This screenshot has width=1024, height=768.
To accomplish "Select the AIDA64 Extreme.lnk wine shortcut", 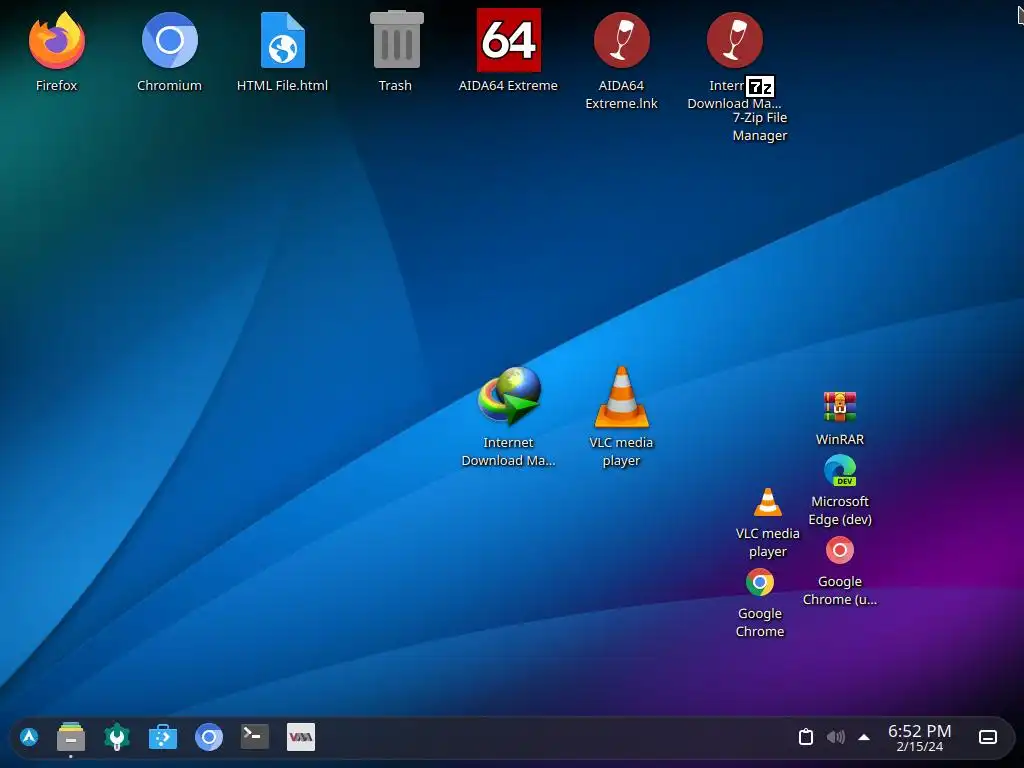I will click(x=622, y=40).
